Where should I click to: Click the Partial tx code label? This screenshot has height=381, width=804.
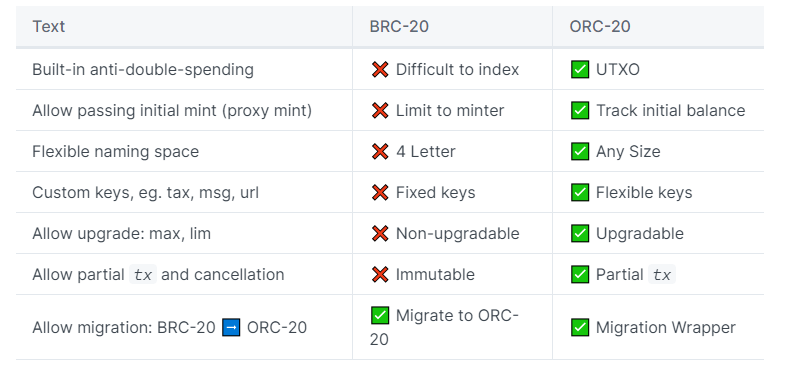pyautogui.click(x=662, y=274)
